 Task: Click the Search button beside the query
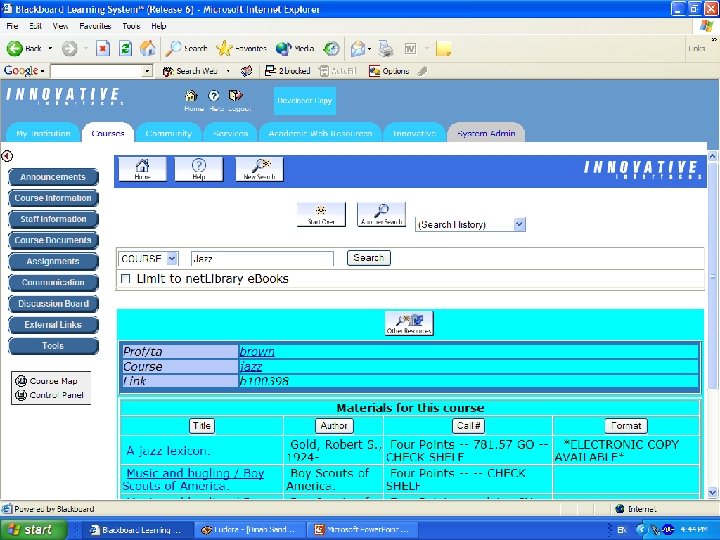[368, 258]
